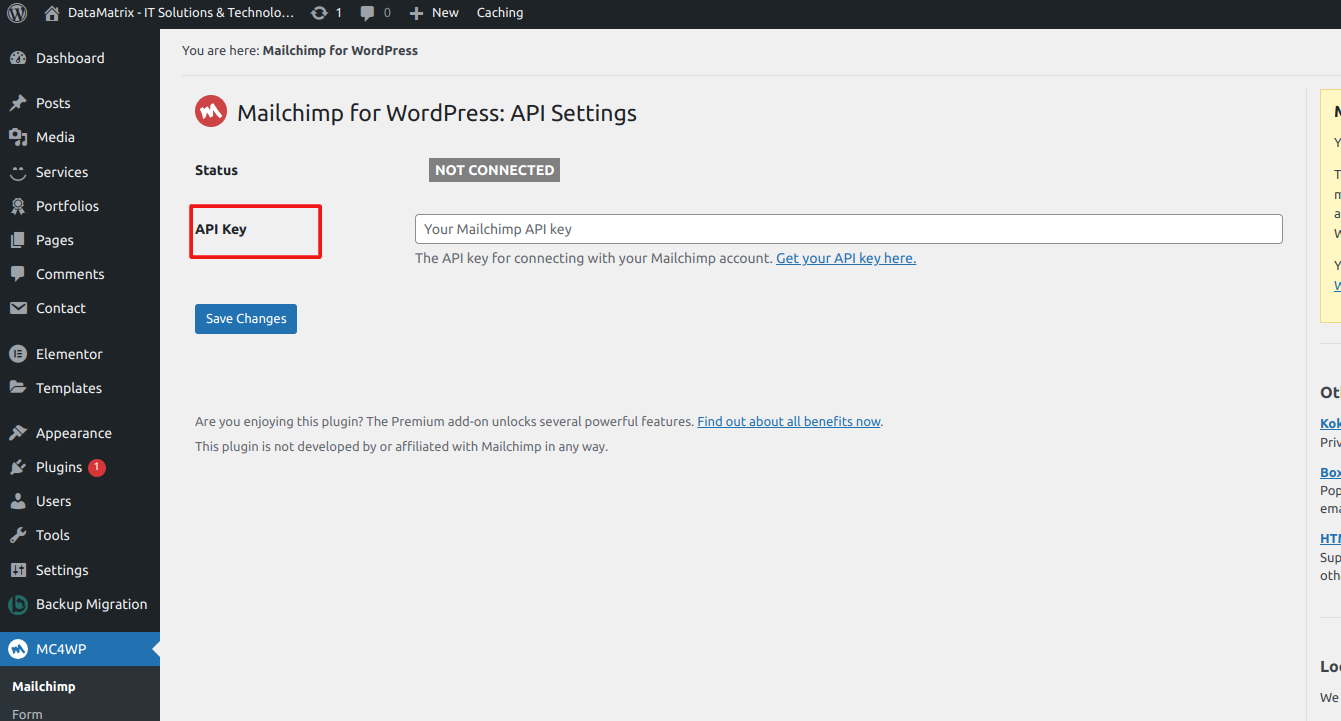Go to Templates in sidebar
This screenshot has height=721, width=1341.
click(80, 388)
